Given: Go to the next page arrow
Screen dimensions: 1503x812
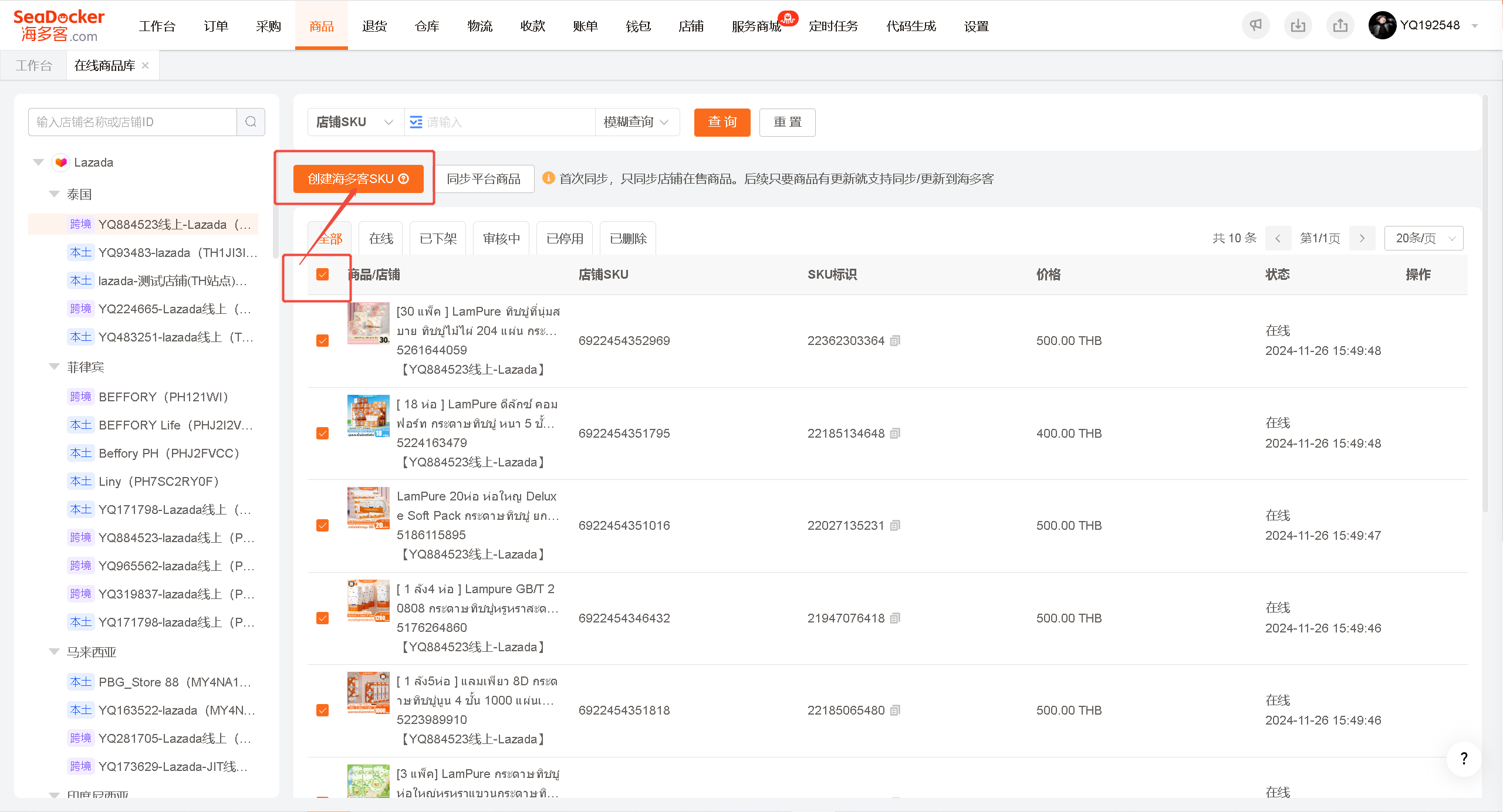Looking at the screenshot, I should coord(1362,238).
